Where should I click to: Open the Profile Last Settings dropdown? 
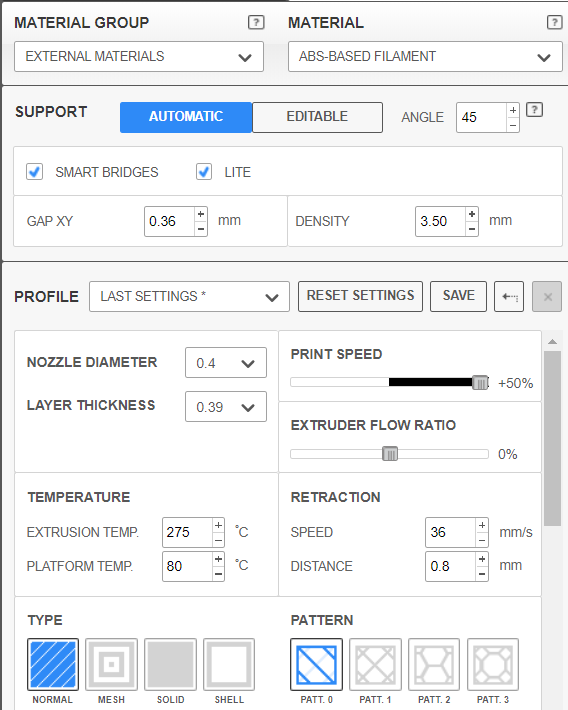[x=189, y=297]
